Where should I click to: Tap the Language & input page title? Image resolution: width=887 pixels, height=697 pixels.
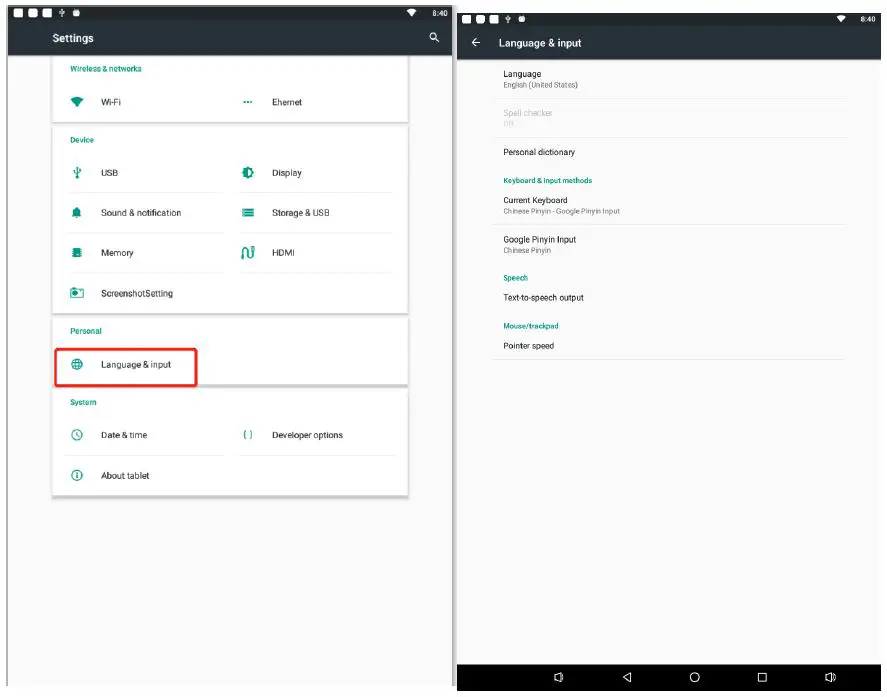tap(540, 43)
